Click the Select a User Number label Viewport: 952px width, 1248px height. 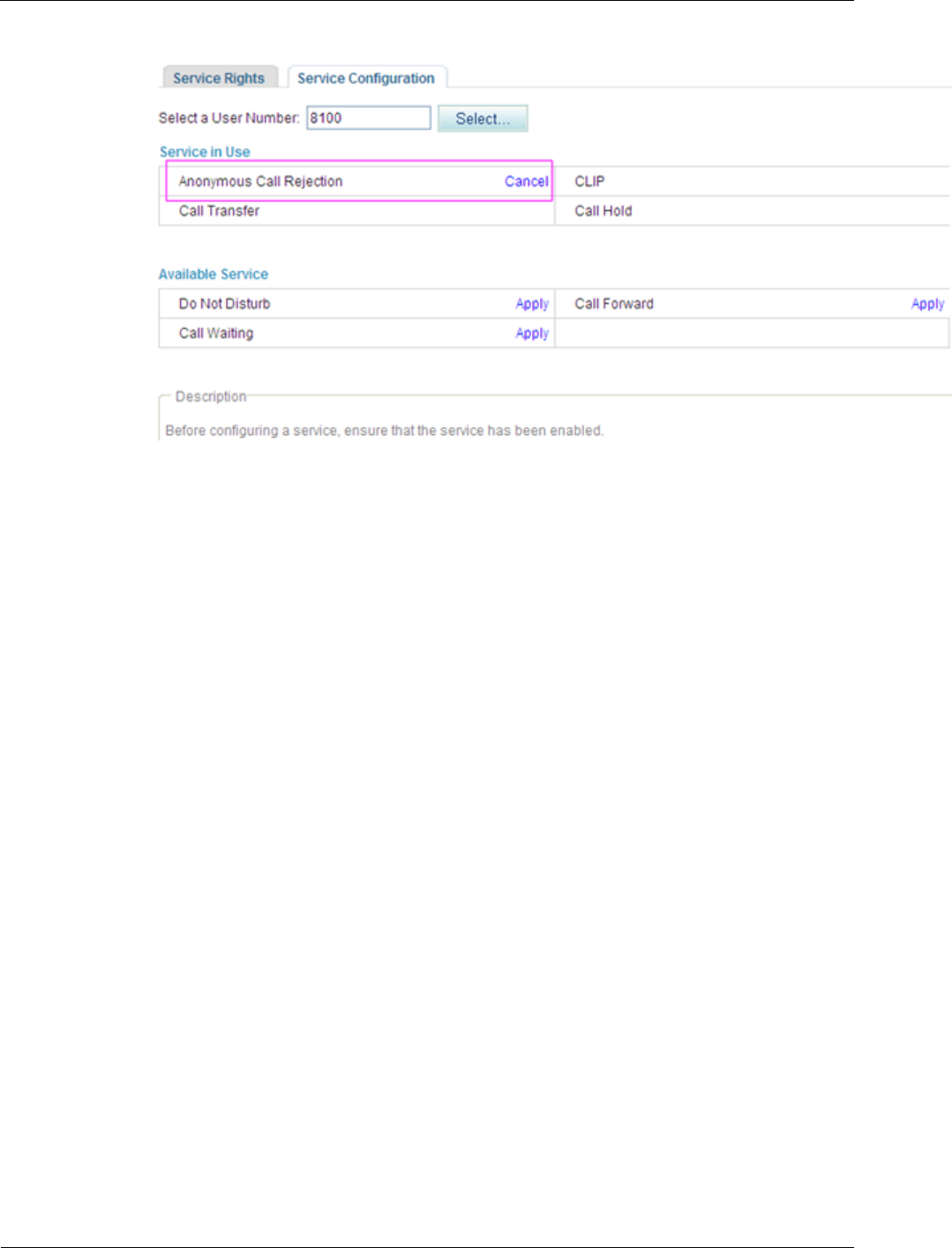pos(229,117)
